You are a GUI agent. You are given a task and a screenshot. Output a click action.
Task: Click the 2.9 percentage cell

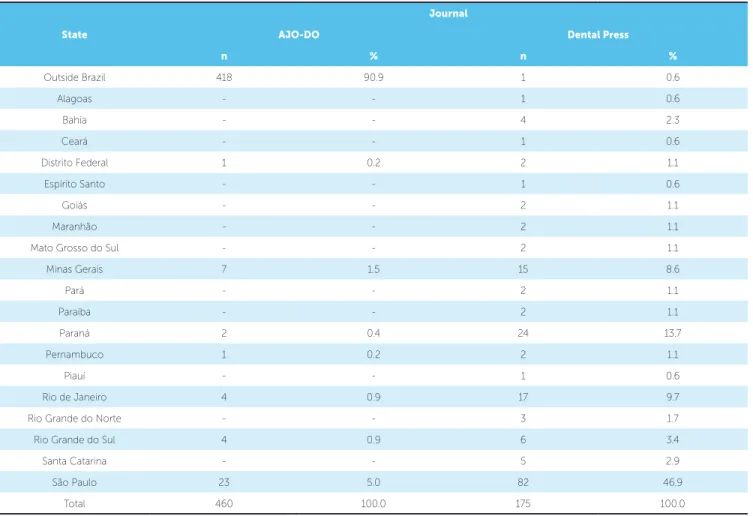pyautogui.click(x=673, y=461)
